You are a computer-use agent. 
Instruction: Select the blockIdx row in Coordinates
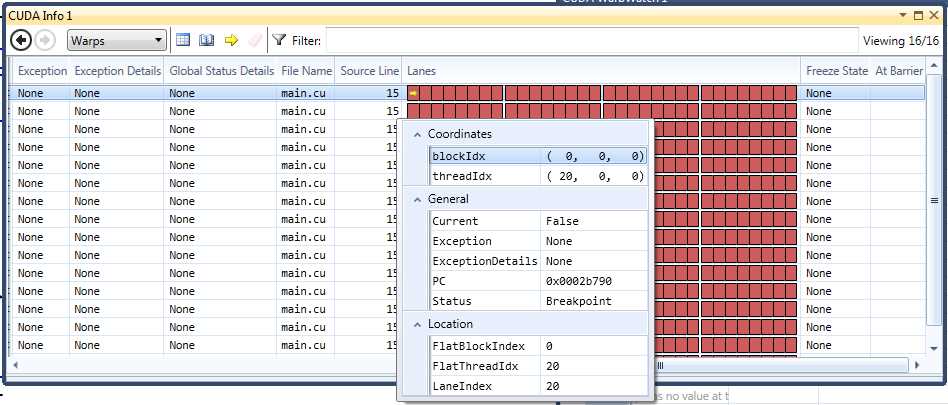pyautogui.click(x=538, y=156)
